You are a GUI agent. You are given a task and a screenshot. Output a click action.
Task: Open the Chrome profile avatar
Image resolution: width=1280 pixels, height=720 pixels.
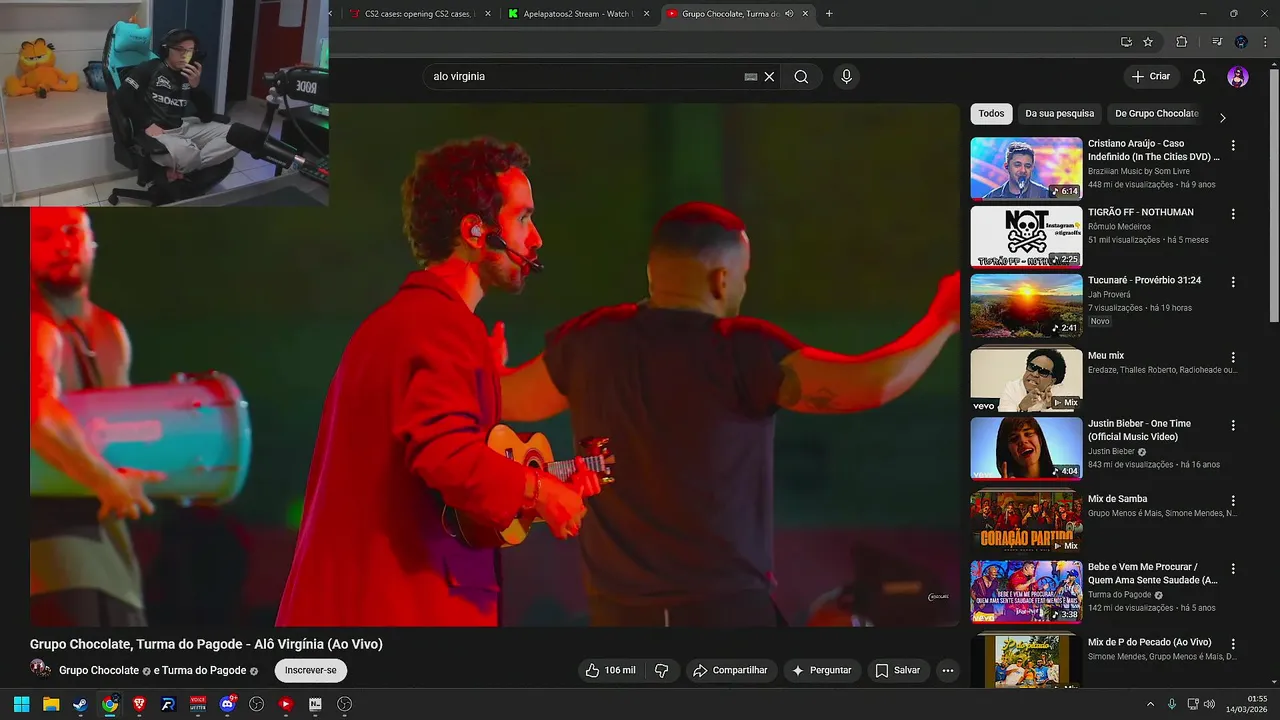(x=1241, y=42)
